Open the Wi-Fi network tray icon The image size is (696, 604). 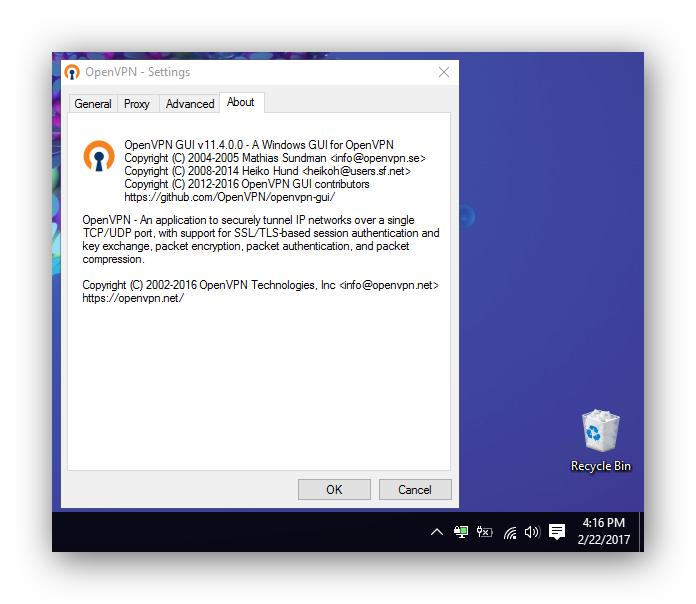point(510,532)
